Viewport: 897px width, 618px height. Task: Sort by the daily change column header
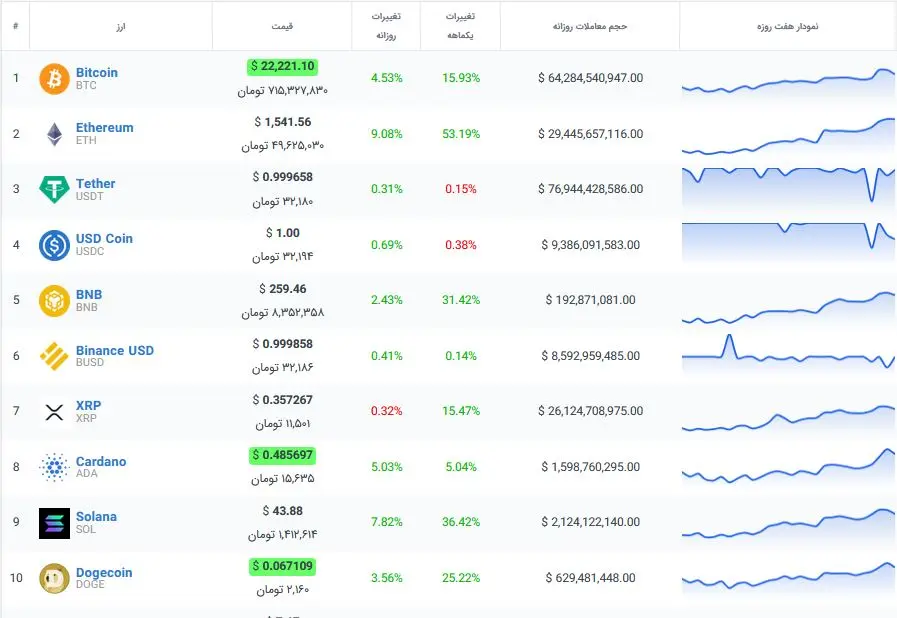pos(386,26)
